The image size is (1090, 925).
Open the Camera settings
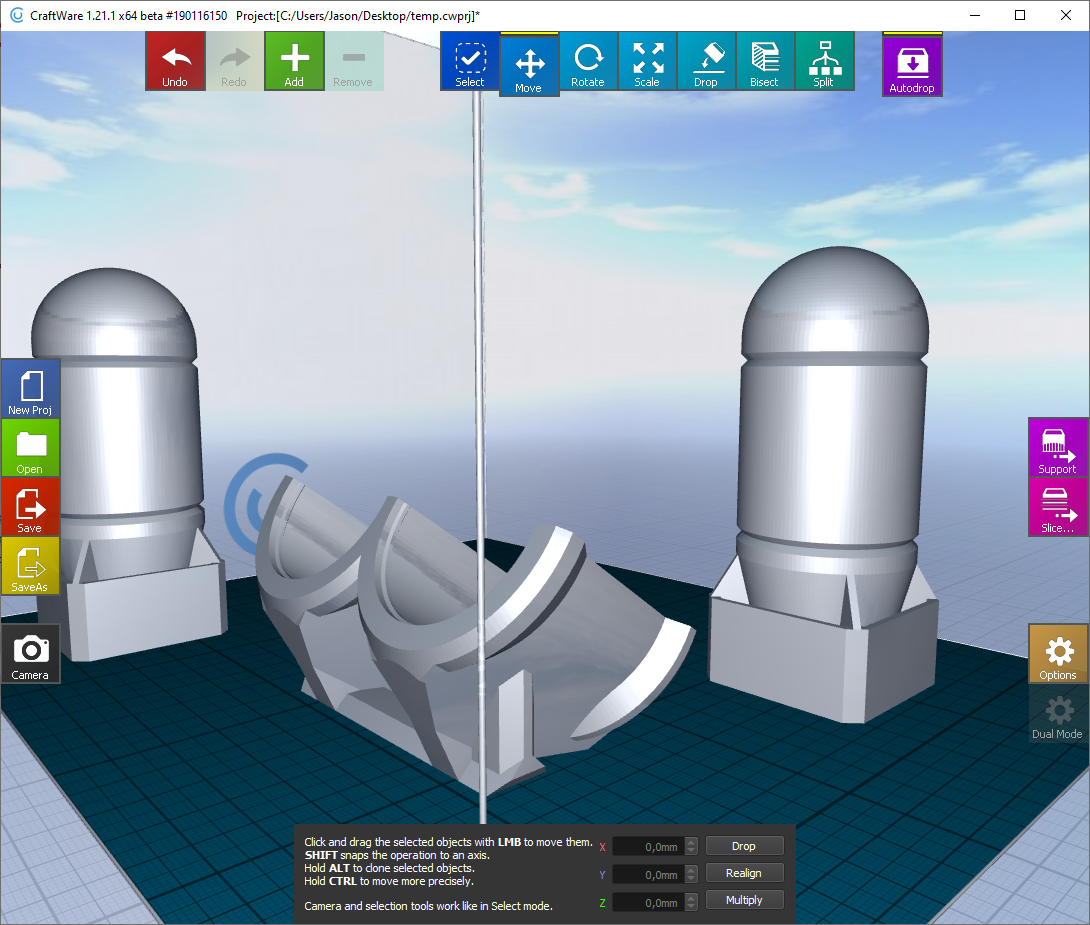coord(30,654)
